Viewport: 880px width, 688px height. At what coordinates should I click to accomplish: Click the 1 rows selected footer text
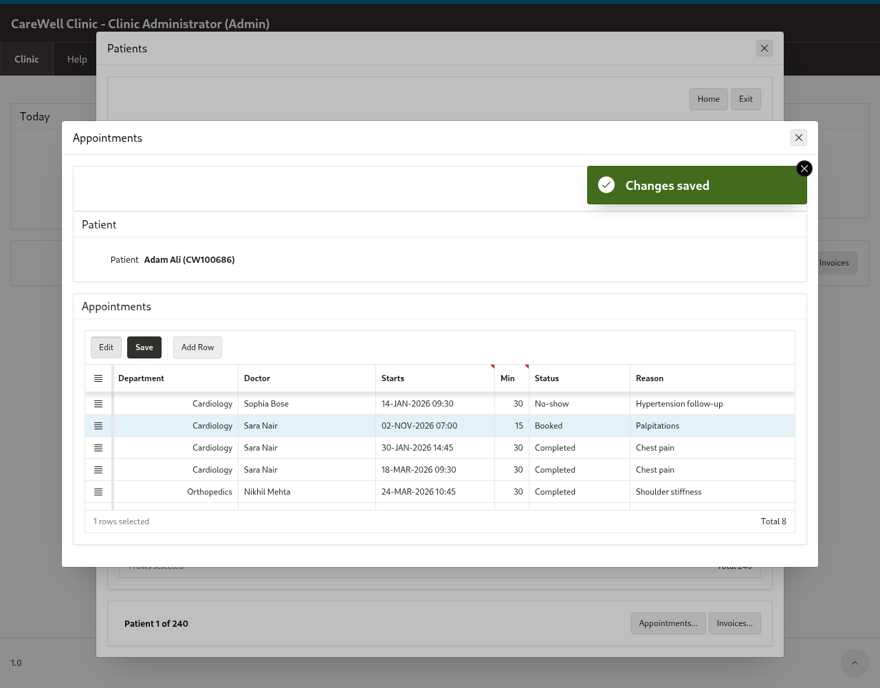[x=121, y=521]
